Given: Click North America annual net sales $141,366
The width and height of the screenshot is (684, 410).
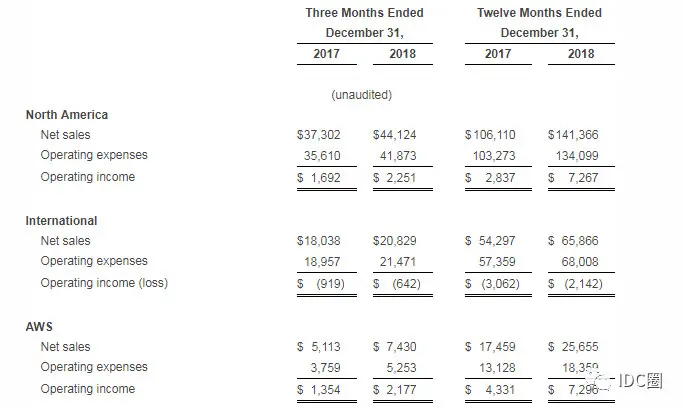Looking at the screenshot, I should click(x=573, y=135).
